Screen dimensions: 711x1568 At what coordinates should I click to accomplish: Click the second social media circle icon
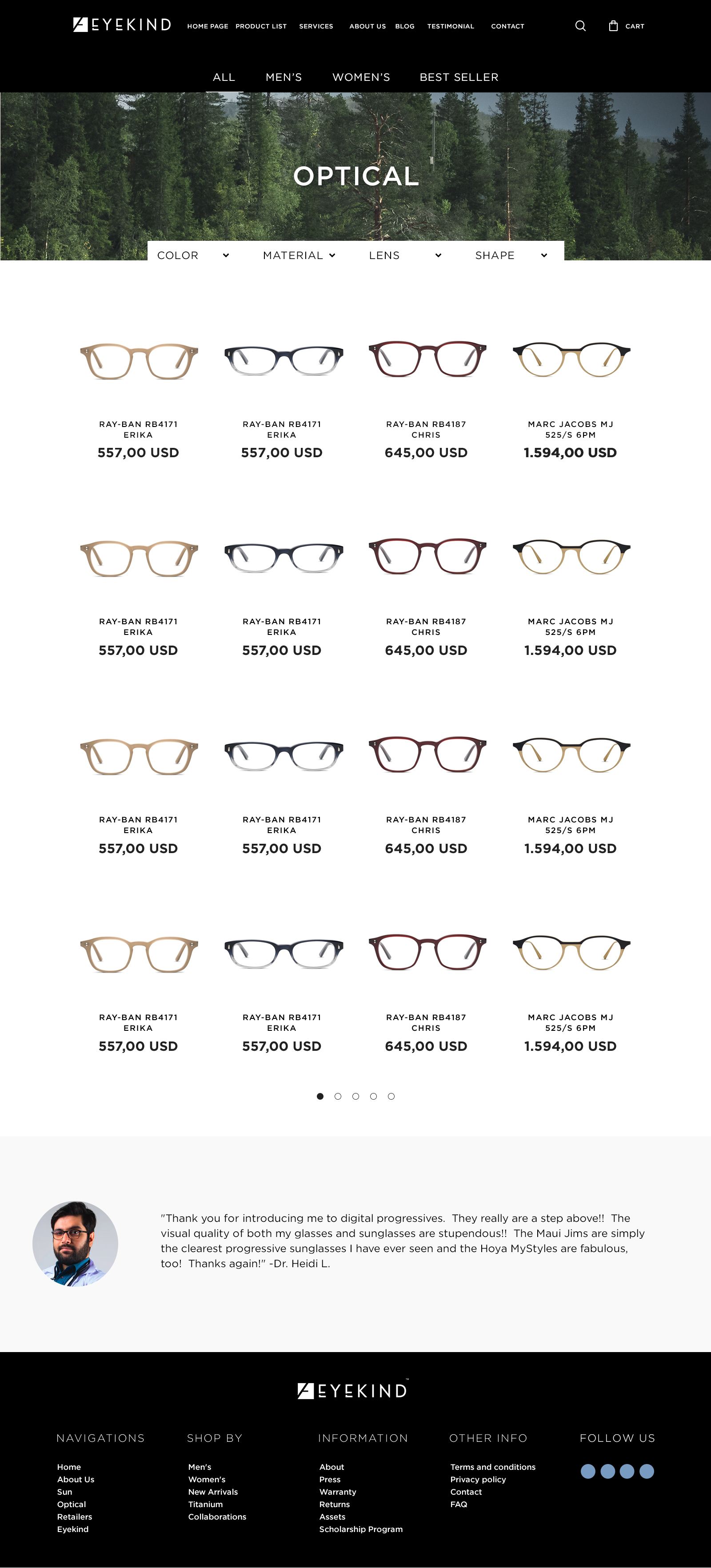tap(607, 1471)
